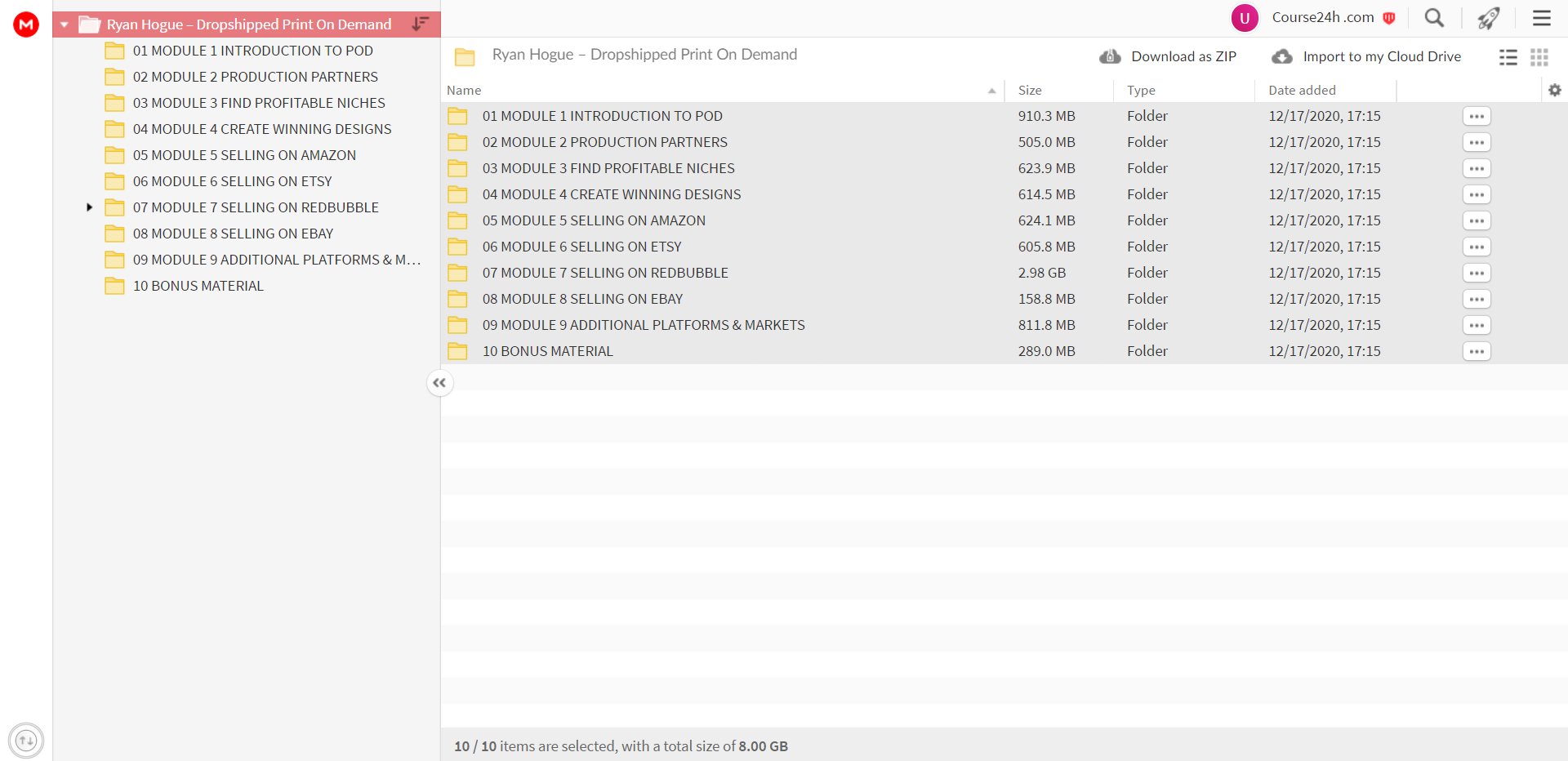Viewport: 1568px width, 761px height.
Task: Collapse Ryan Hogue root folder tree
Action: tap(64, 24)
